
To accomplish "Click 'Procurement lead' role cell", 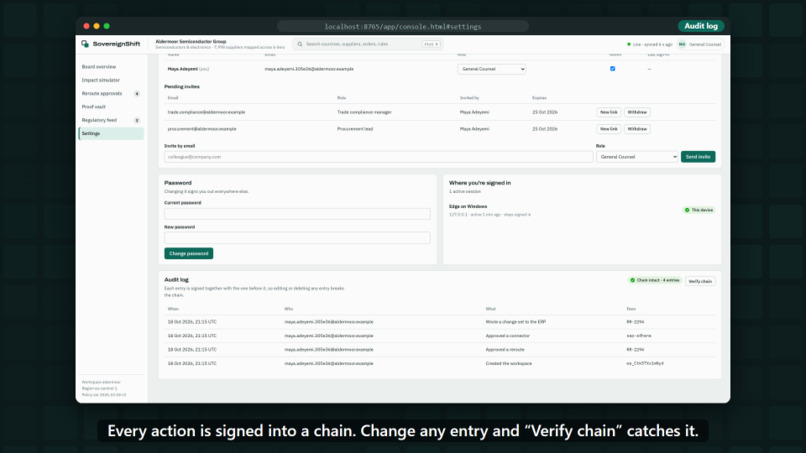I will 355,129.
